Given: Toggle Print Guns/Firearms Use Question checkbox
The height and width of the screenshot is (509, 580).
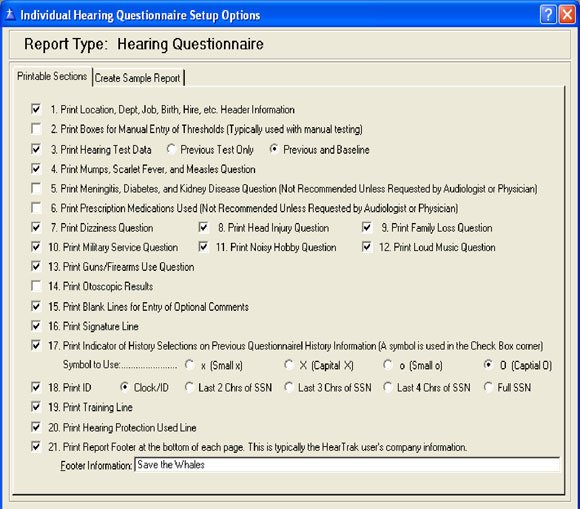Looking at the screenshot, I should [x=36, y=266].
